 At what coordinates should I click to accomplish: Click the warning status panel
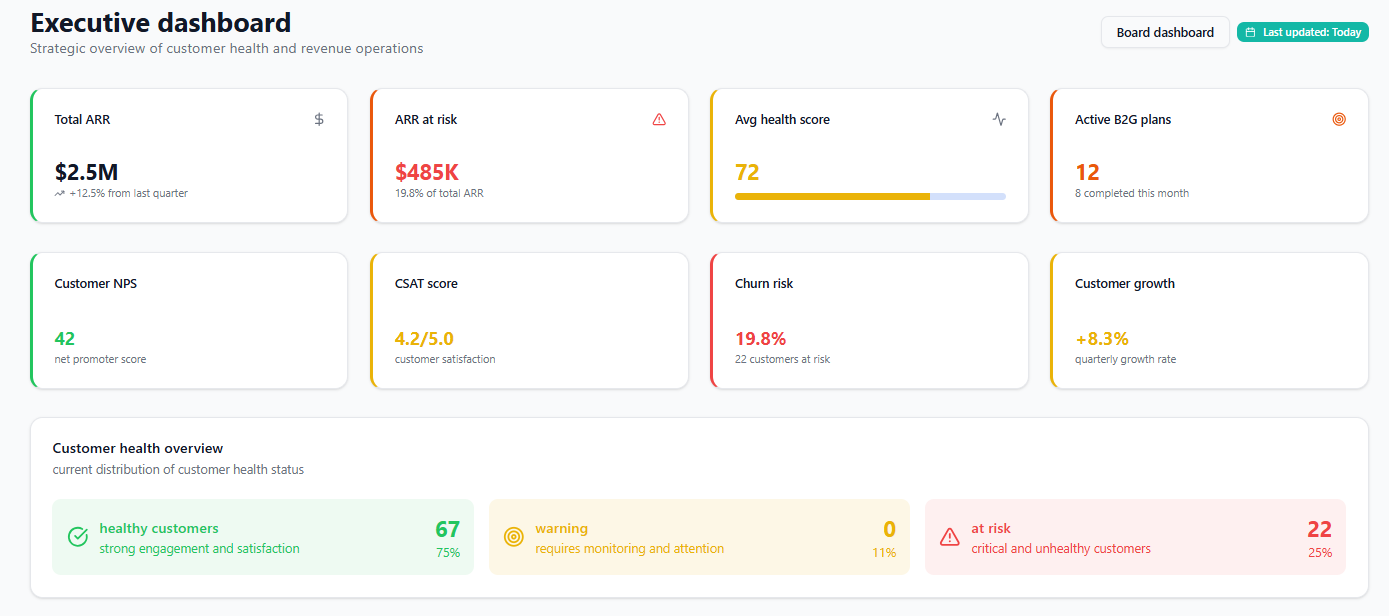(x=699, y=537)
